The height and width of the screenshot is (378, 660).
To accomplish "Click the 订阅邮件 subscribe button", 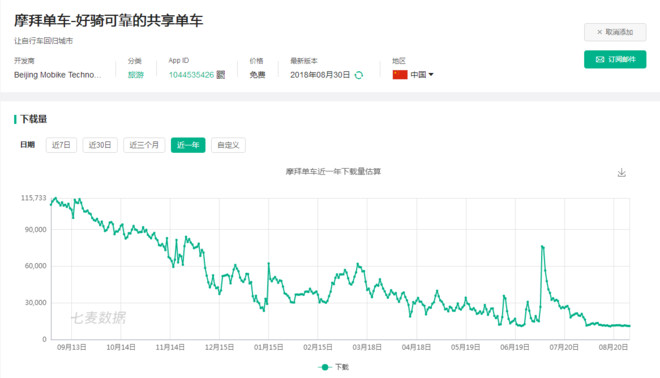I will 615,59.
